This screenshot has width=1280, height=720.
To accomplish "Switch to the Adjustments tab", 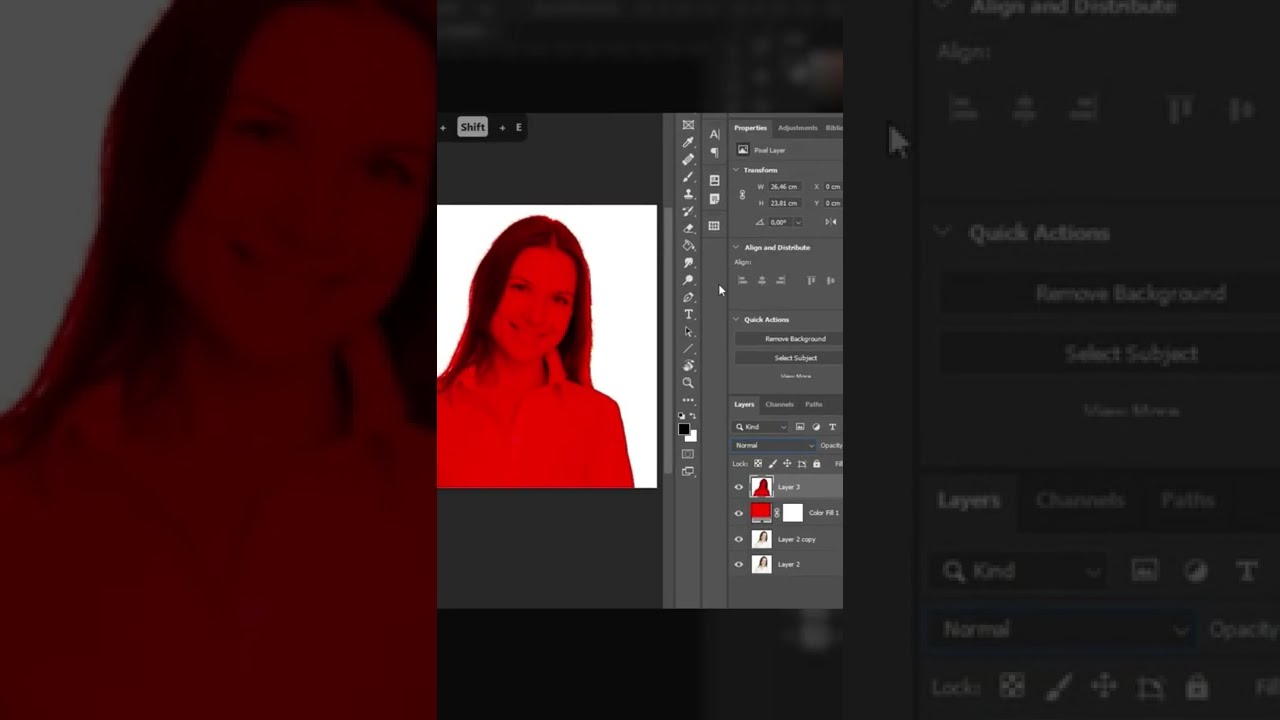I will pos(798,128).
